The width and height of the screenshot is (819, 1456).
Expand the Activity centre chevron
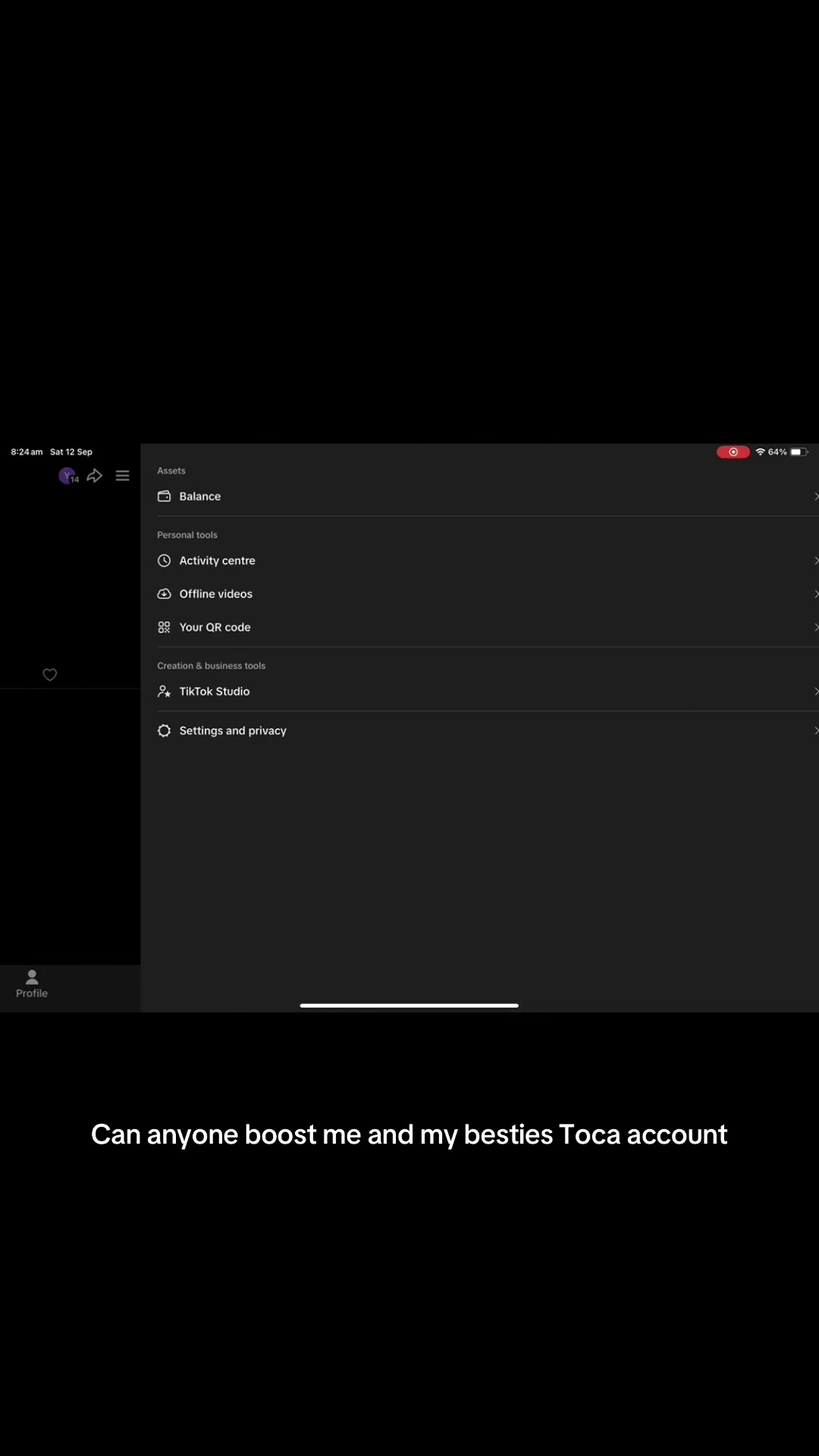coord(815,560)
